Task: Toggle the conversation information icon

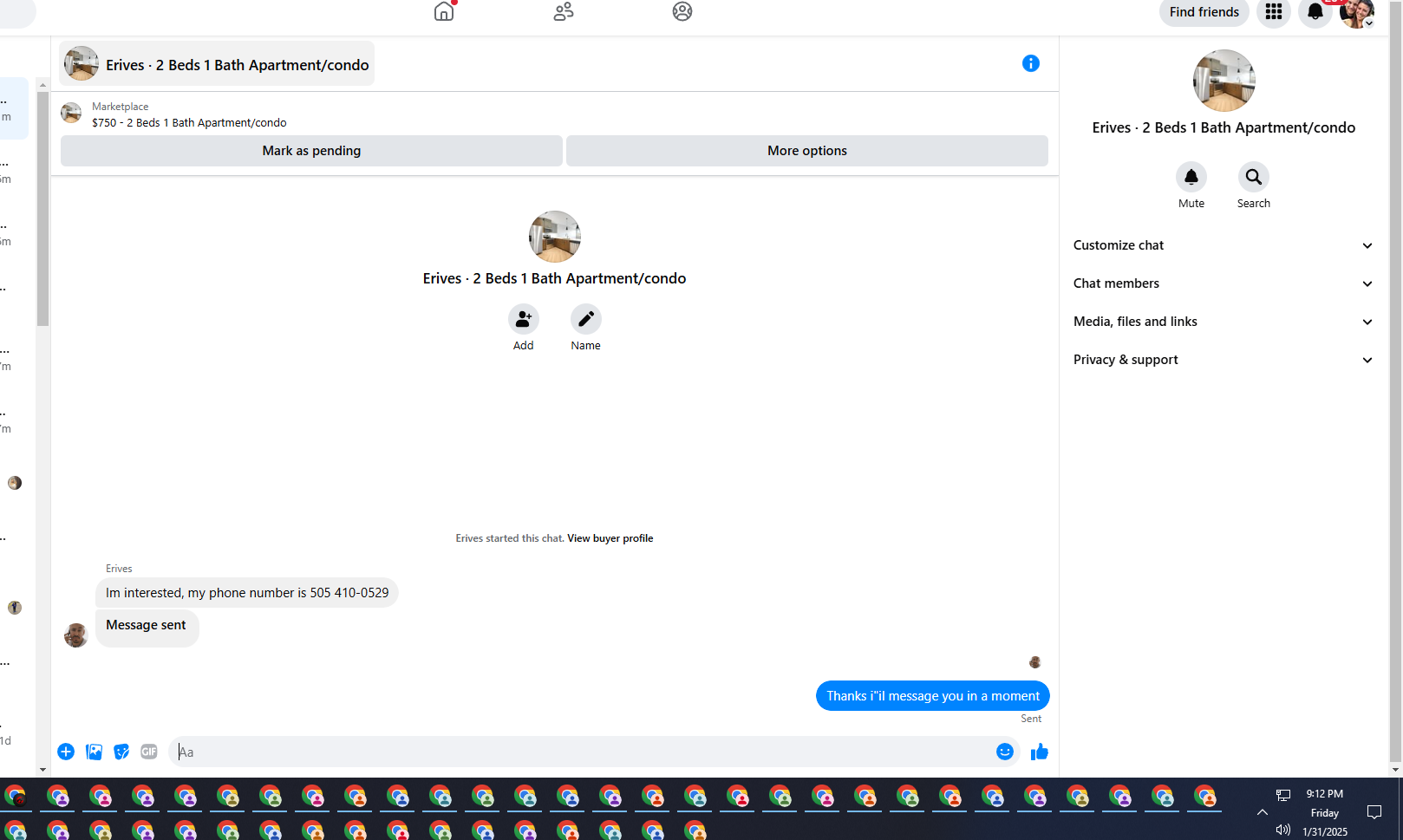Action: (1031, 63)
